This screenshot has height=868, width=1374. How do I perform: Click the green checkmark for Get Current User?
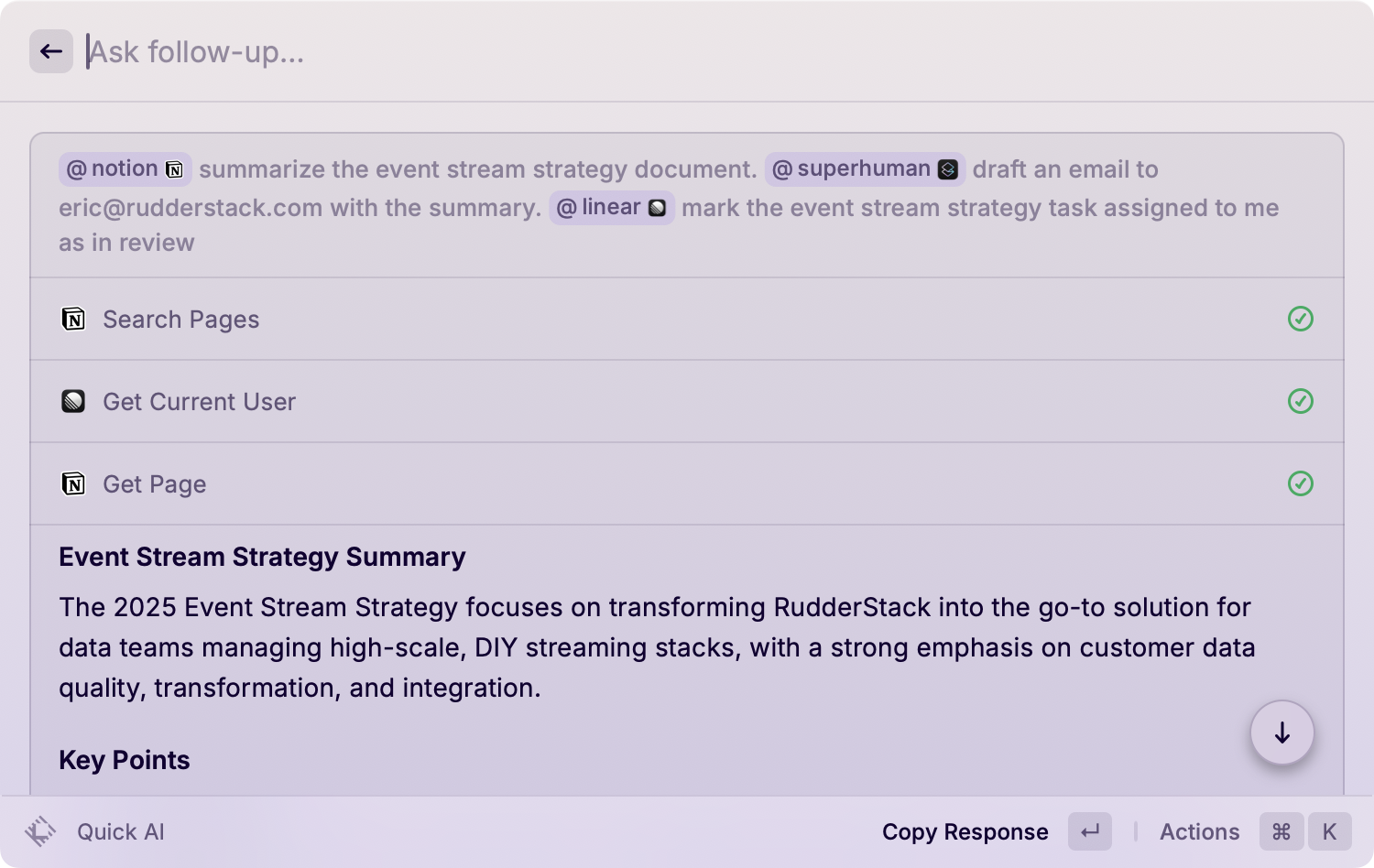(x=1300, y=401)
